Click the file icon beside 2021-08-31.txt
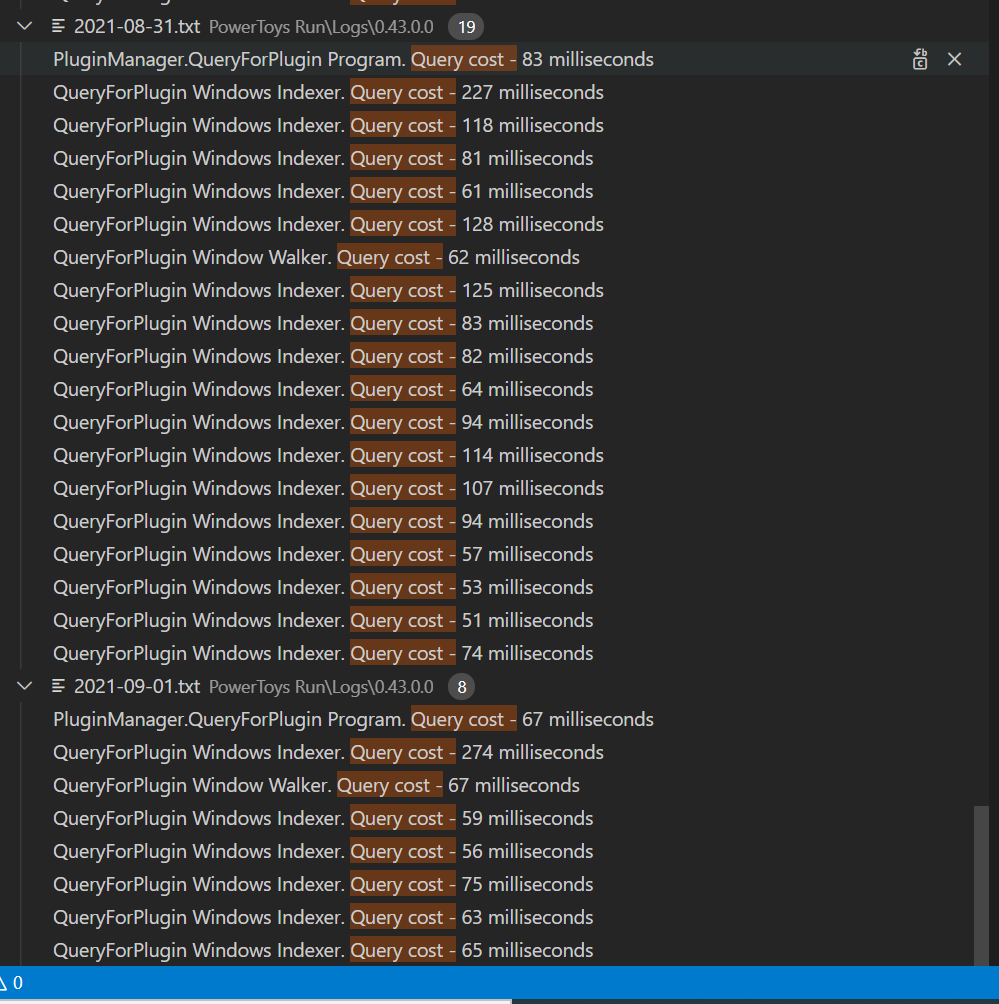 point(58,26)
